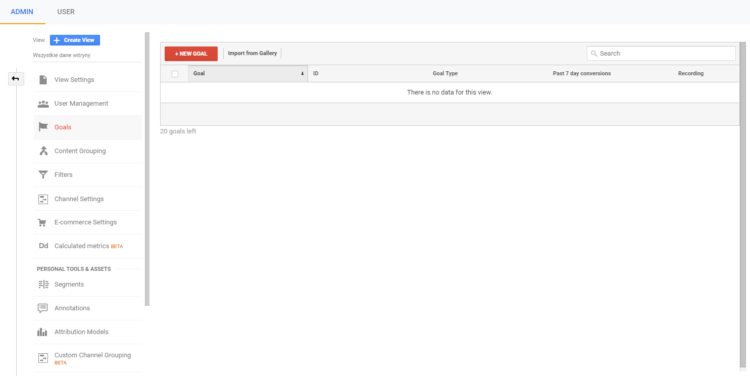Click the Import from Gallery button
The image size is (750, 376).
[x=253, y=54]
